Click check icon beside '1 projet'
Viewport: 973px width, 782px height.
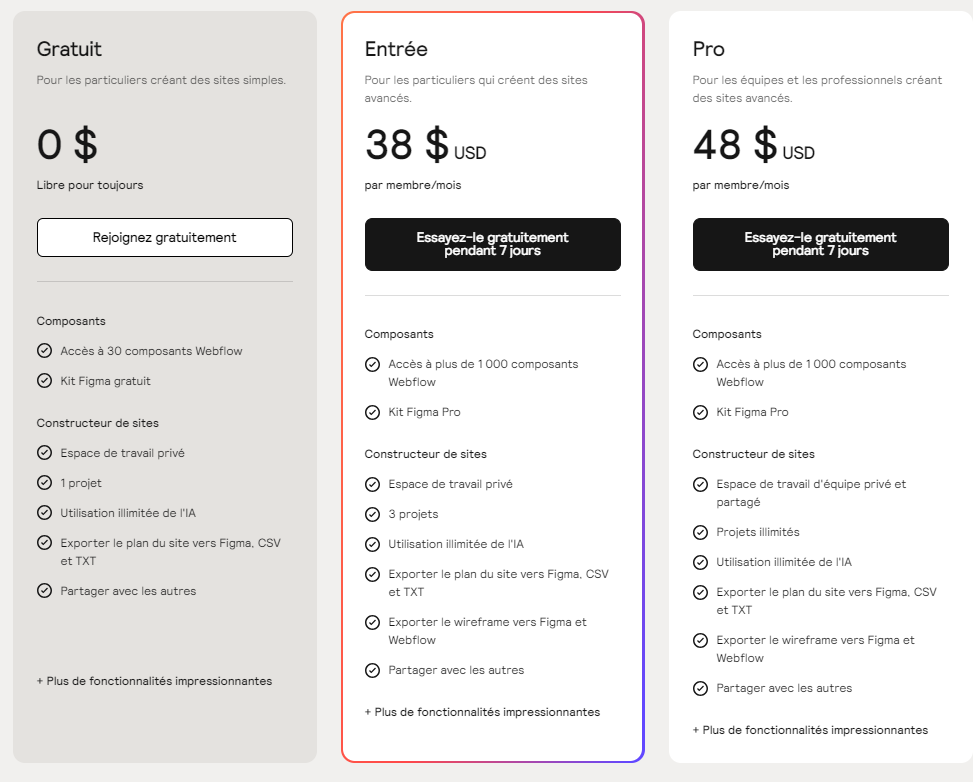45,482
